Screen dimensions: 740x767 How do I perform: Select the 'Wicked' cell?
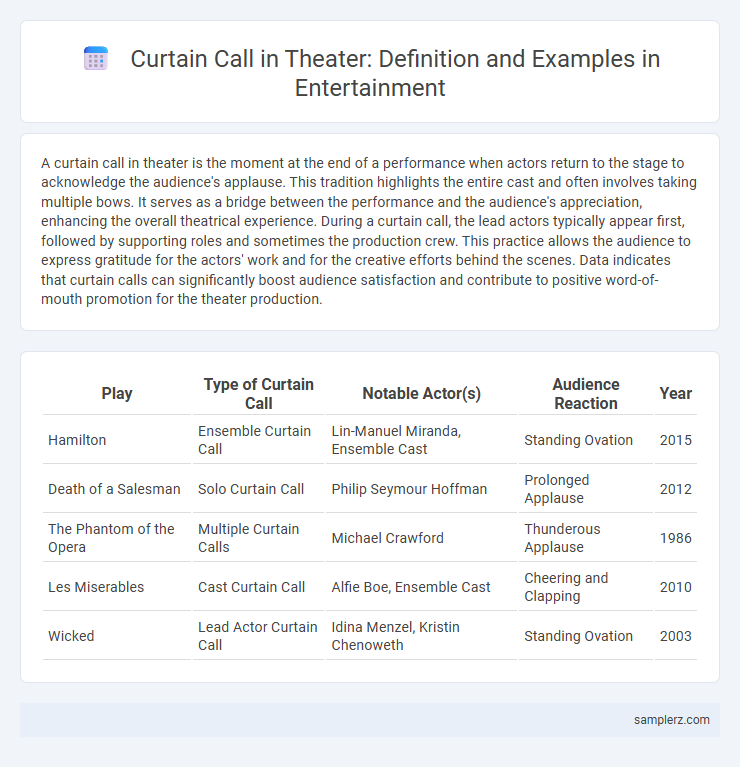117,635
